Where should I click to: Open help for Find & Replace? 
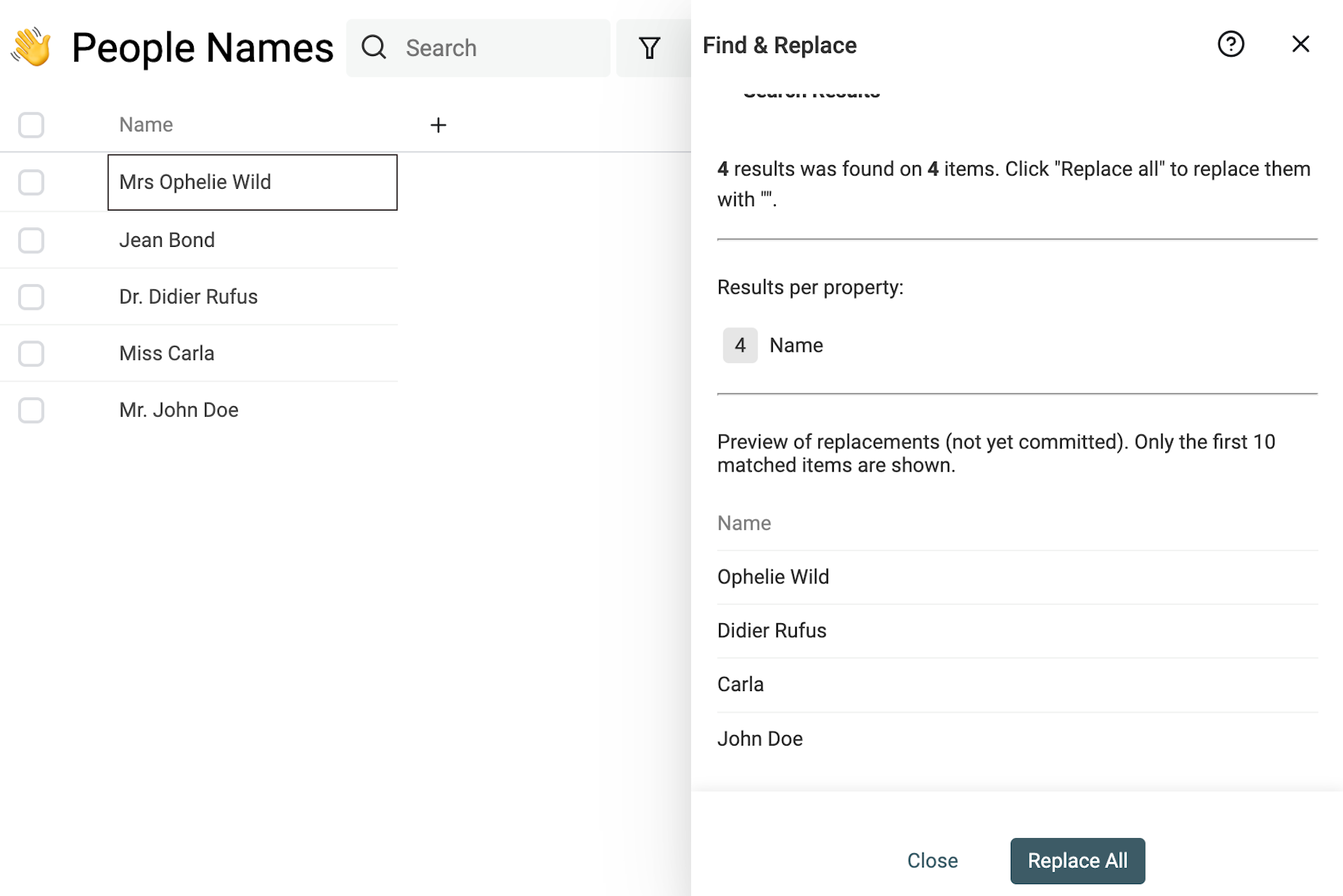point(1231,44)
